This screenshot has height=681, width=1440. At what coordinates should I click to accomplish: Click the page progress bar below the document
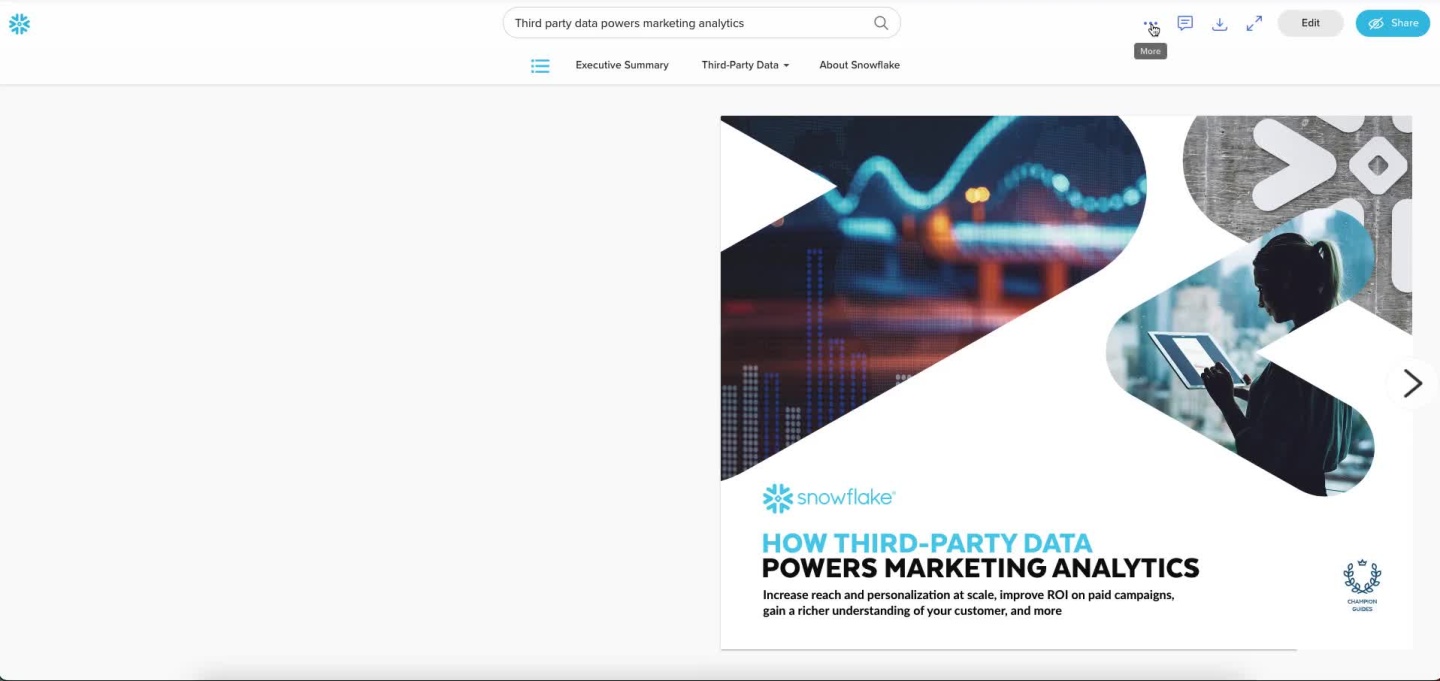[1008, 649]
